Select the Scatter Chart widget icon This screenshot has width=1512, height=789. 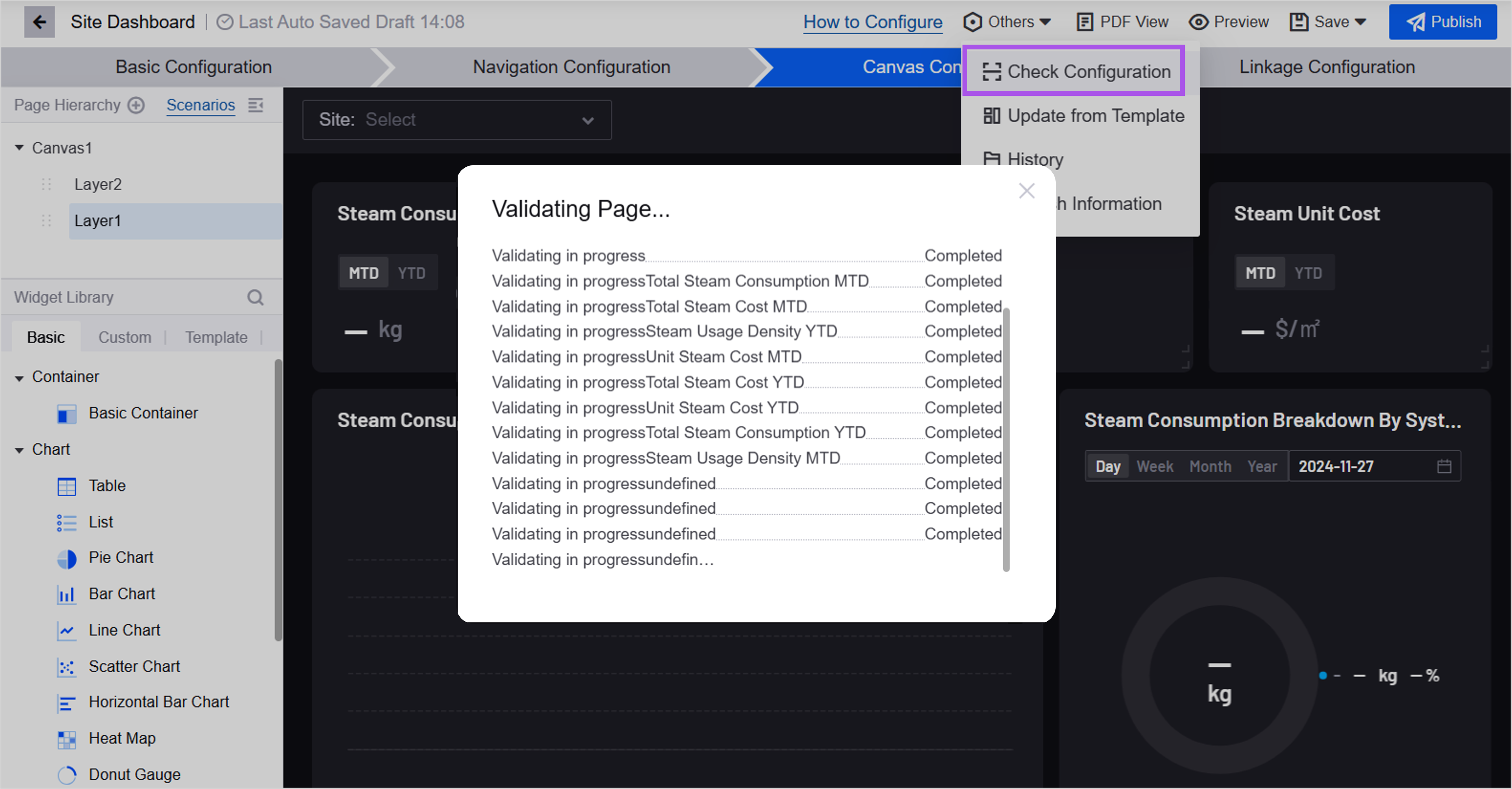coord(66,667)
